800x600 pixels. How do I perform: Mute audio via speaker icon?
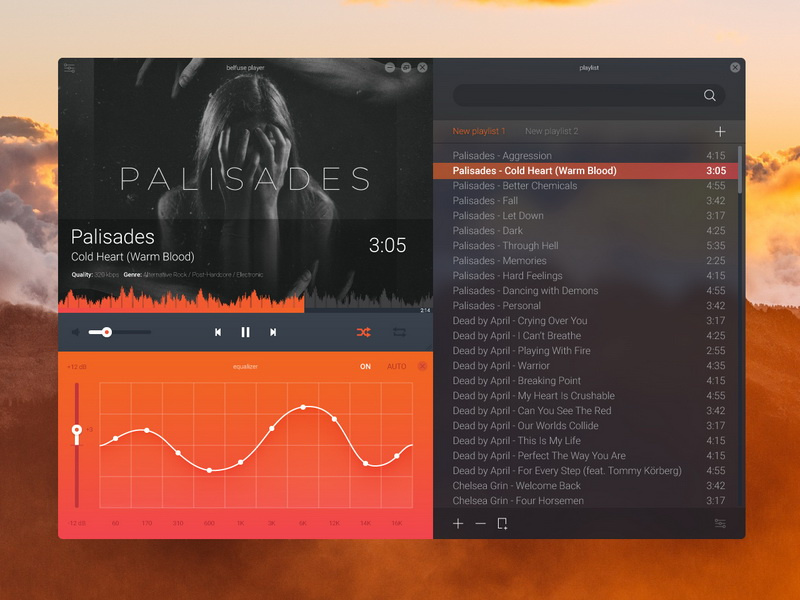pyautogui.click(x=76, y=332)
